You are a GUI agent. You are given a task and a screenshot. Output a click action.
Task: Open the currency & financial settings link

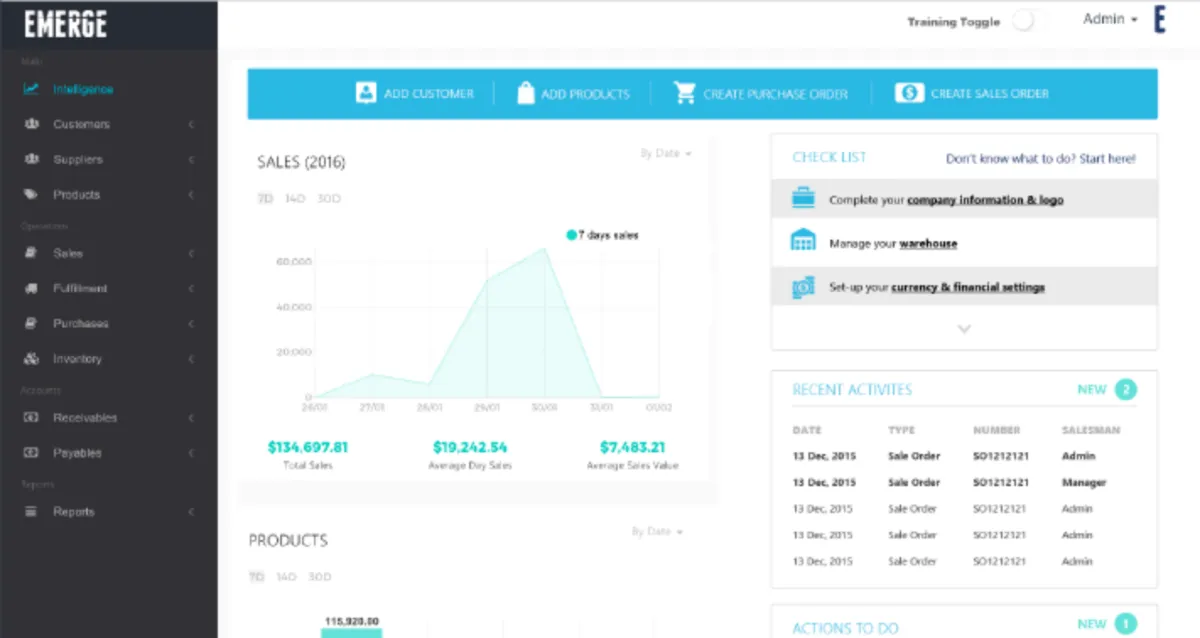pos(968,287)
